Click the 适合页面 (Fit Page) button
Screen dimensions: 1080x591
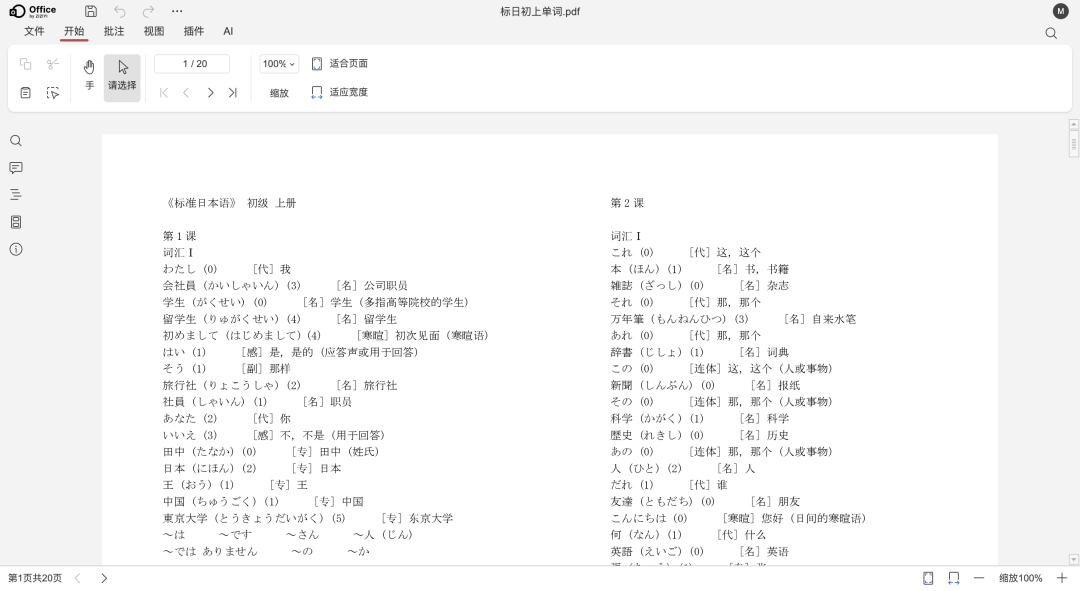[344, 63]
